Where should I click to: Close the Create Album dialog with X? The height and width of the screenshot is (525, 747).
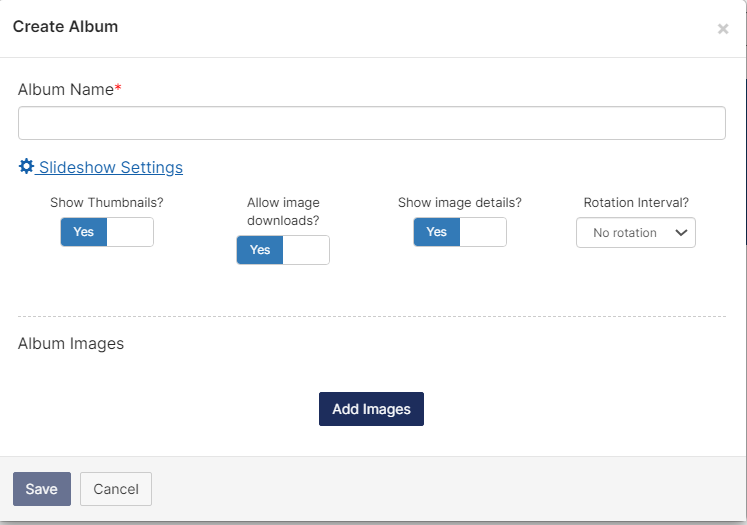723,29
